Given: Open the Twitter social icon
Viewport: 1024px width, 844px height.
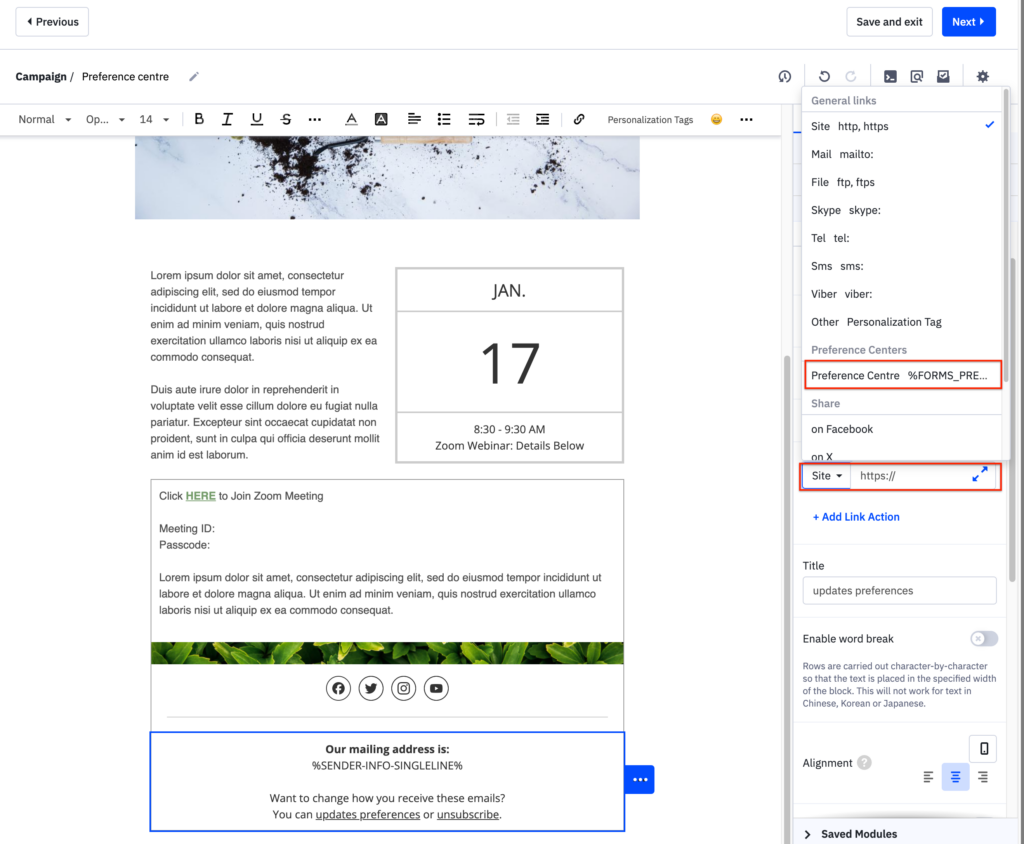Looking at the screenshot, I should tap(371, 689).
